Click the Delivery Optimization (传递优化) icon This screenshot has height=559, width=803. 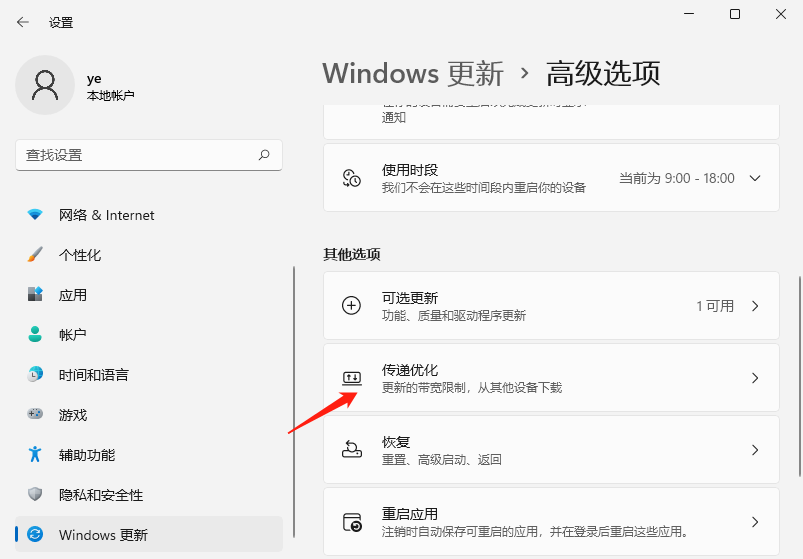[351, 378]
